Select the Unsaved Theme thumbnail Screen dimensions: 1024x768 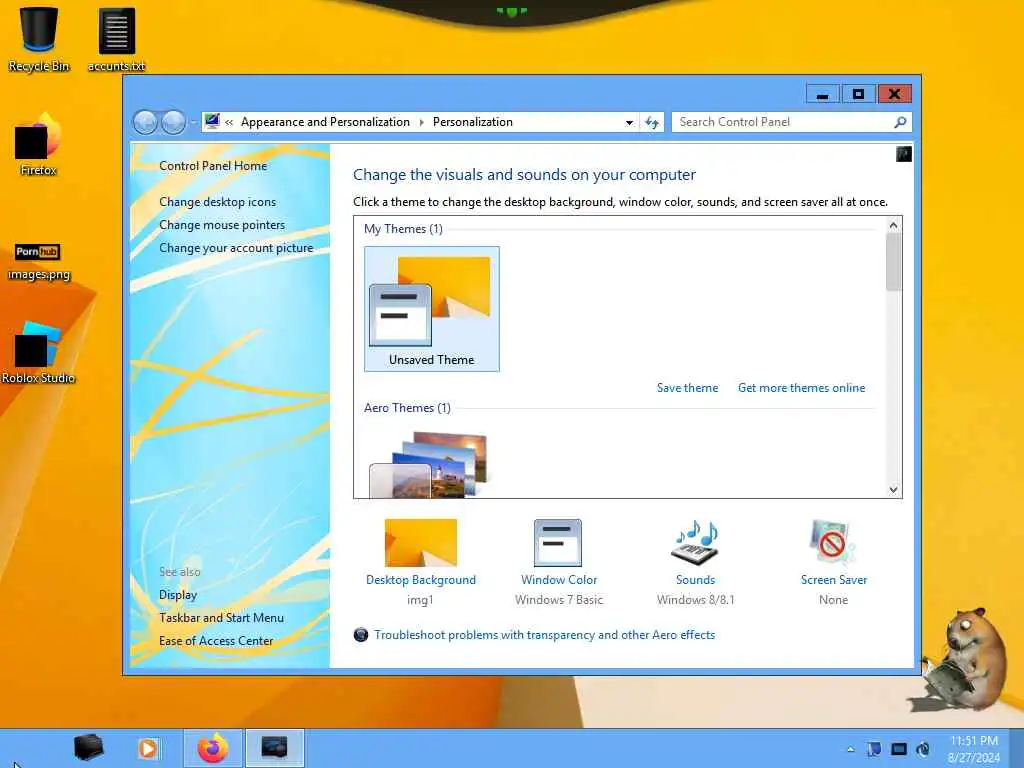tap(432, 309)
